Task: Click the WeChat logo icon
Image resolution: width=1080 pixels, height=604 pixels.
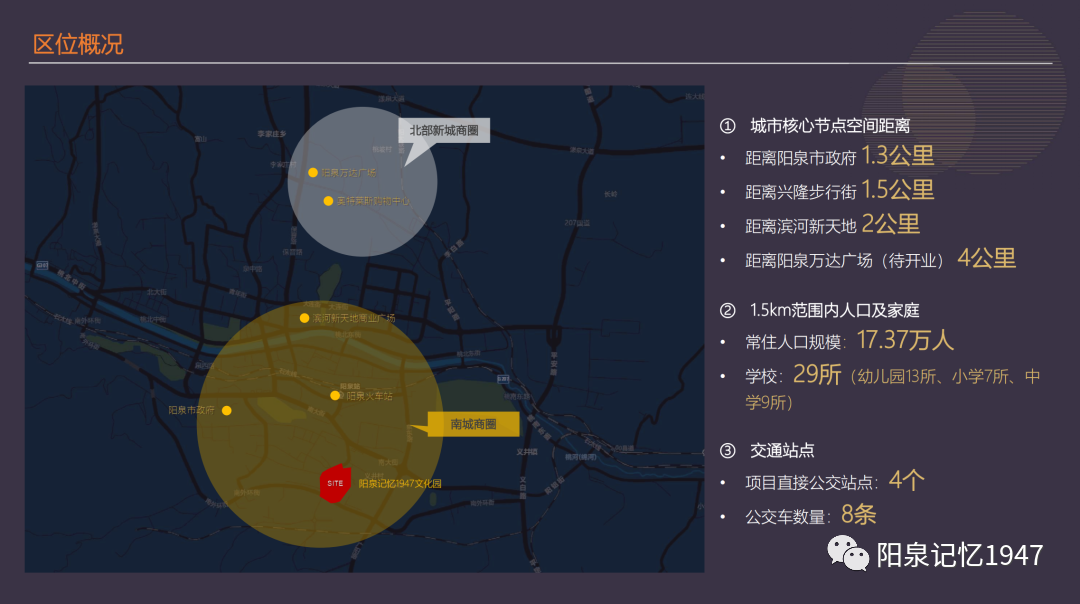Action: click(847, 555)
